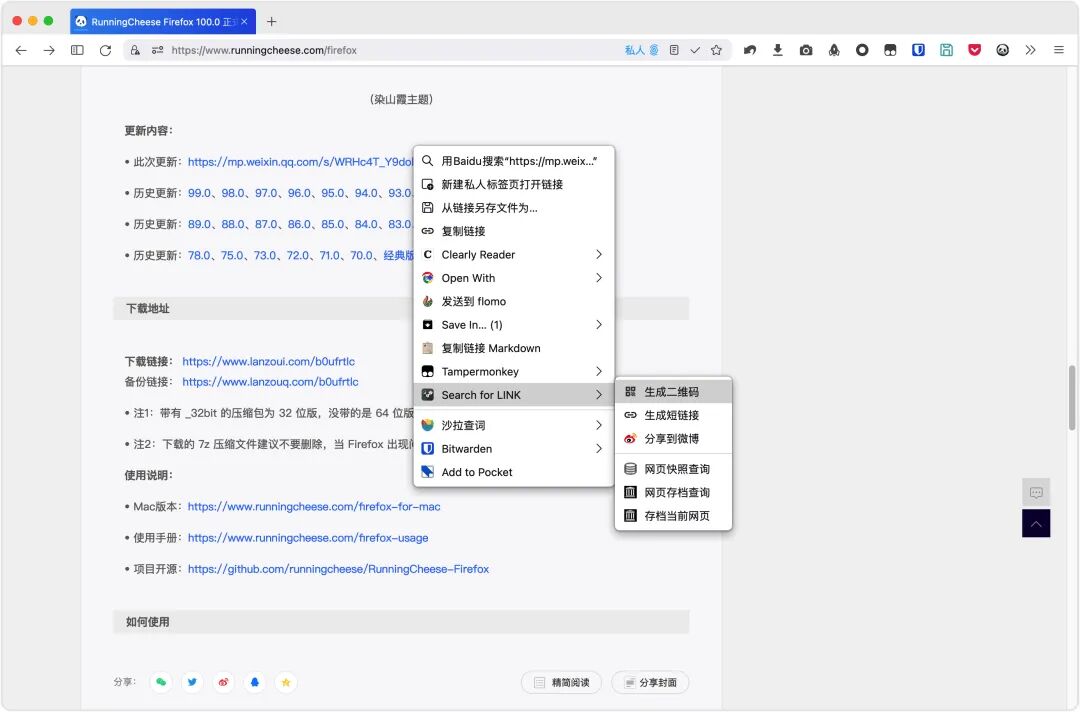Go forward with the forward arrow
Screen dimensions: 1080x712
click(49, 50)
